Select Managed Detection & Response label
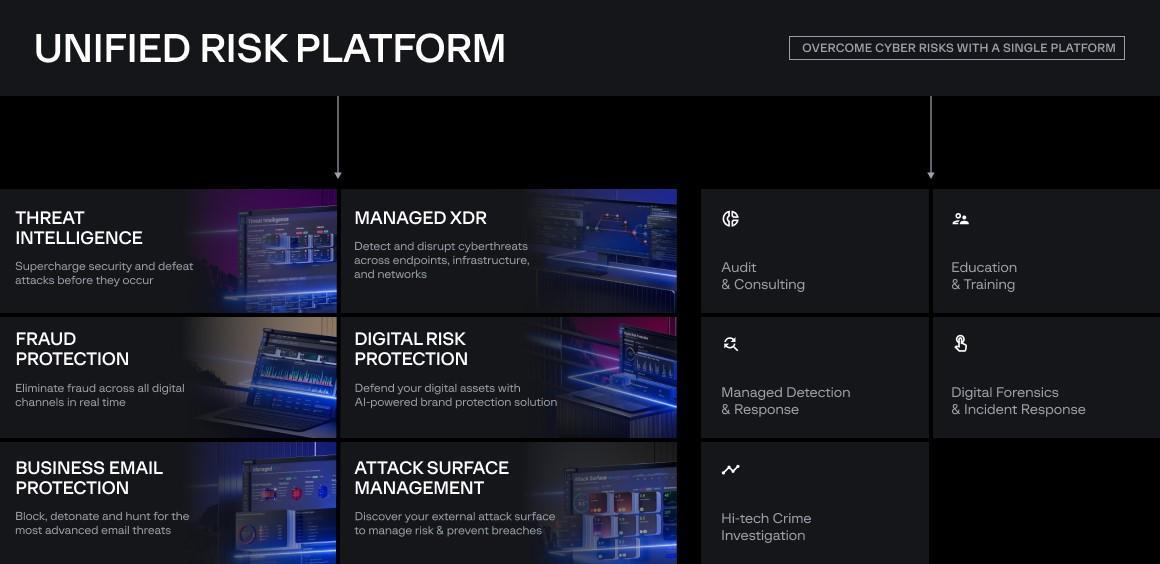1160x564 pixels. pos(785,401)
